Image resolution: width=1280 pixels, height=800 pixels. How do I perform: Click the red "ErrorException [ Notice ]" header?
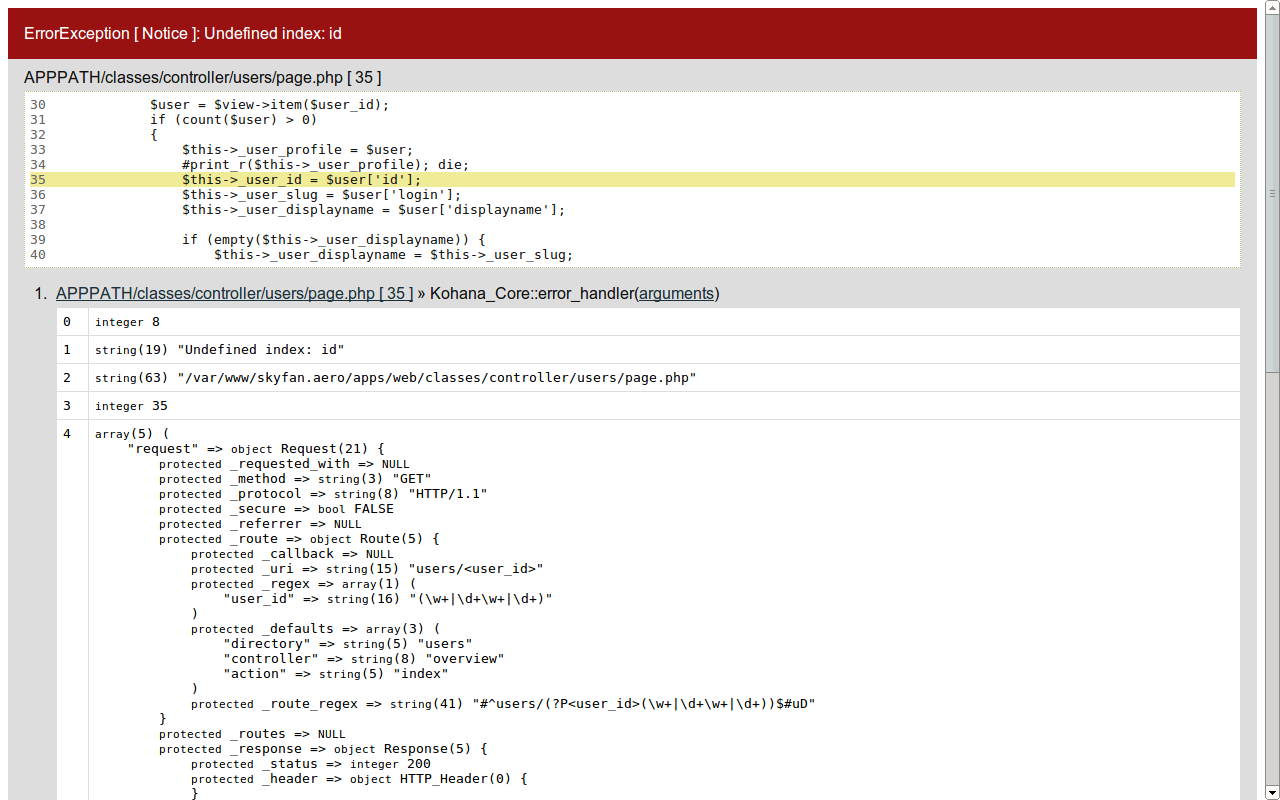(632, 34)
